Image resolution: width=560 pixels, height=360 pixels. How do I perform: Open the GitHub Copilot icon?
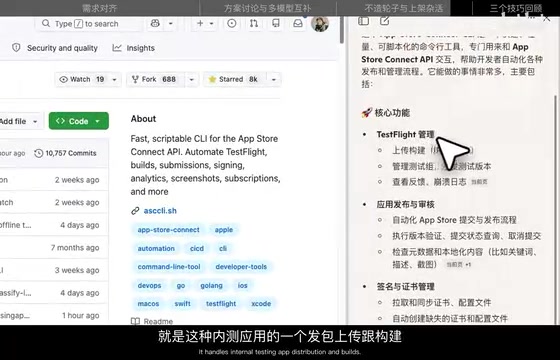click(x=155, y=24)
